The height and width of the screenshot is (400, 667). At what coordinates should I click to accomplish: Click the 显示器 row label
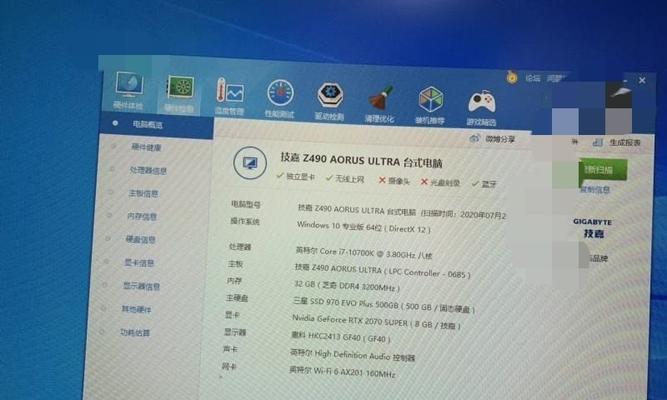tap(235, 332)
